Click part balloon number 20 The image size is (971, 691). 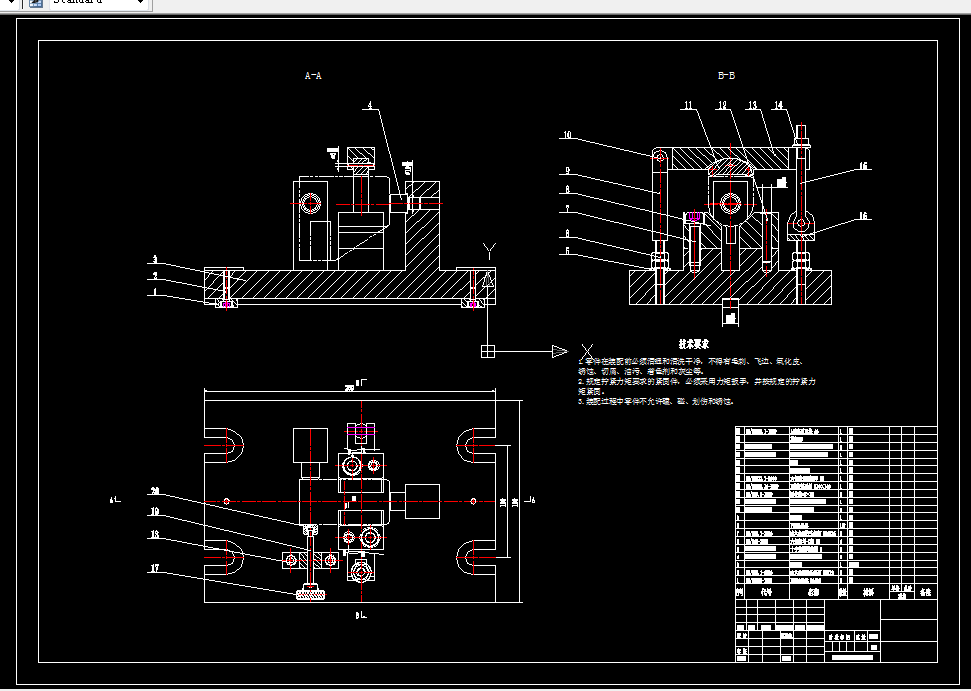point(155,491)
